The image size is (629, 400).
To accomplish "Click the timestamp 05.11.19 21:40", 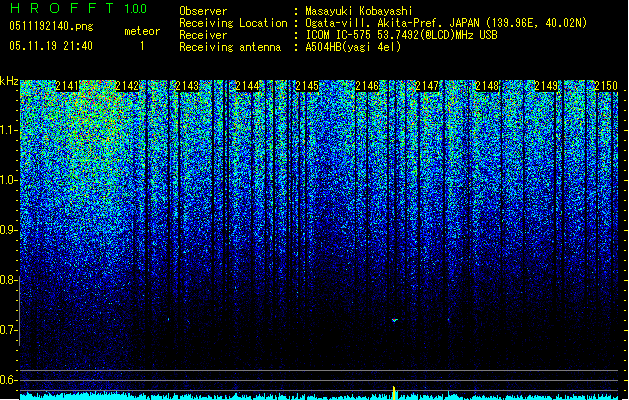I will click(x=51, y=46).
